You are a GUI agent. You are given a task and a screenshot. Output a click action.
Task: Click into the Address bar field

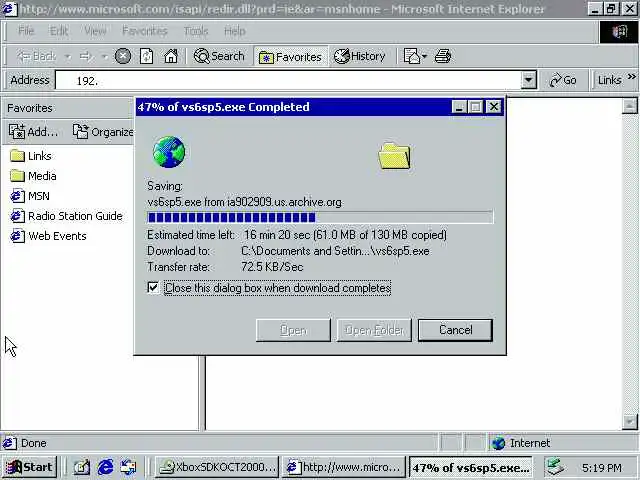pyautogui.click(x=288, y=80)
